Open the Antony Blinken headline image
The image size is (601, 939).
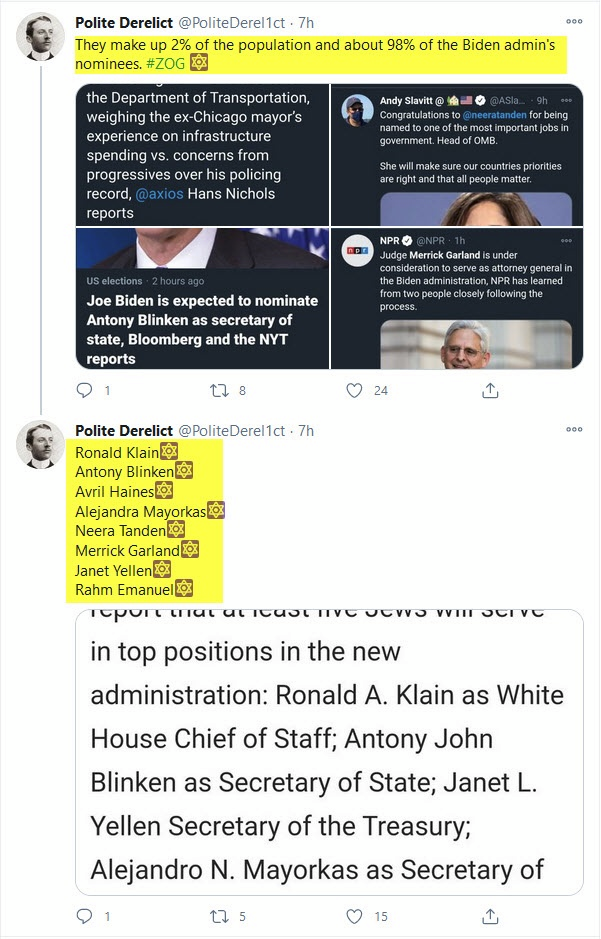[203, 299]
